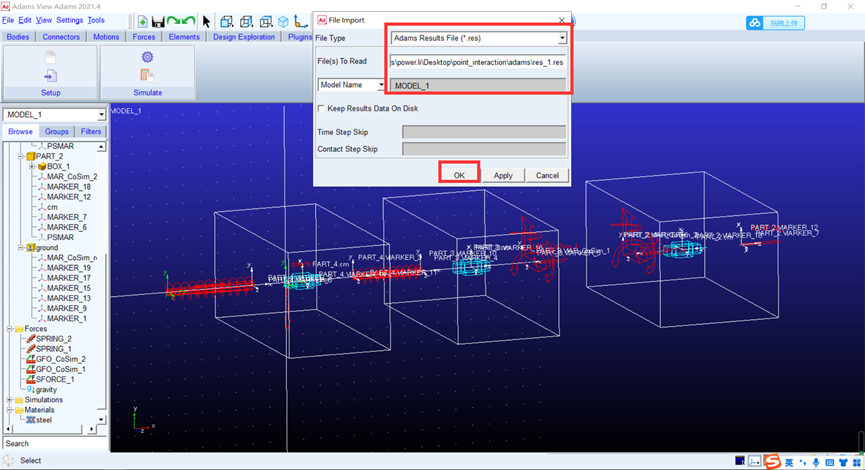Open the Settings menu
The width and height of the screenshot is (865, 470).
70,20
